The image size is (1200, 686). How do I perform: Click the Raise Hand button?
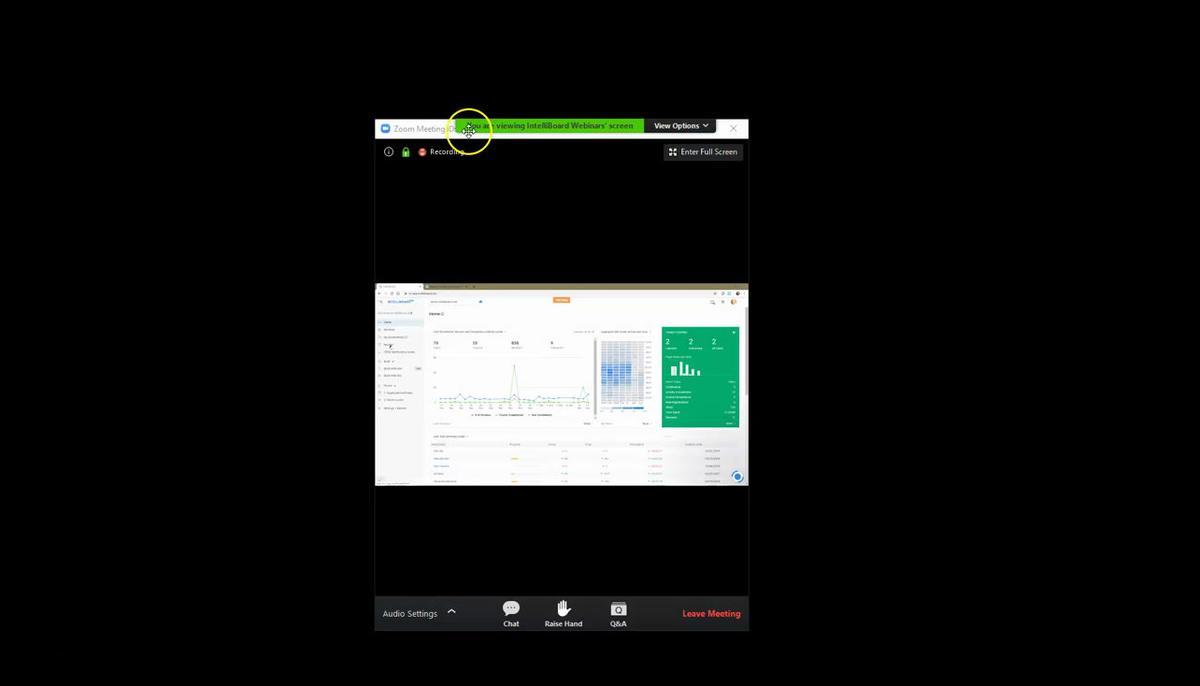tap(563, 614)
